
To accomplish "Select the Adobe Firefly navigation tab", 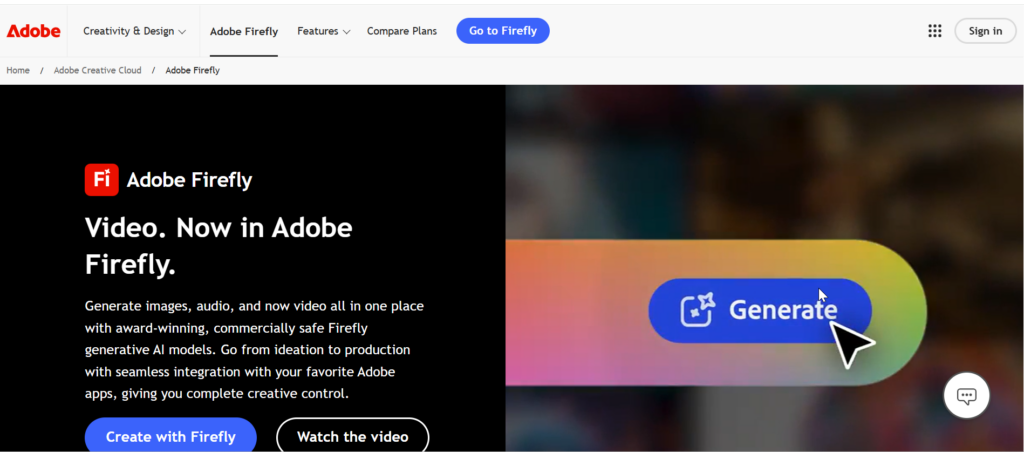I will [244, 31].
